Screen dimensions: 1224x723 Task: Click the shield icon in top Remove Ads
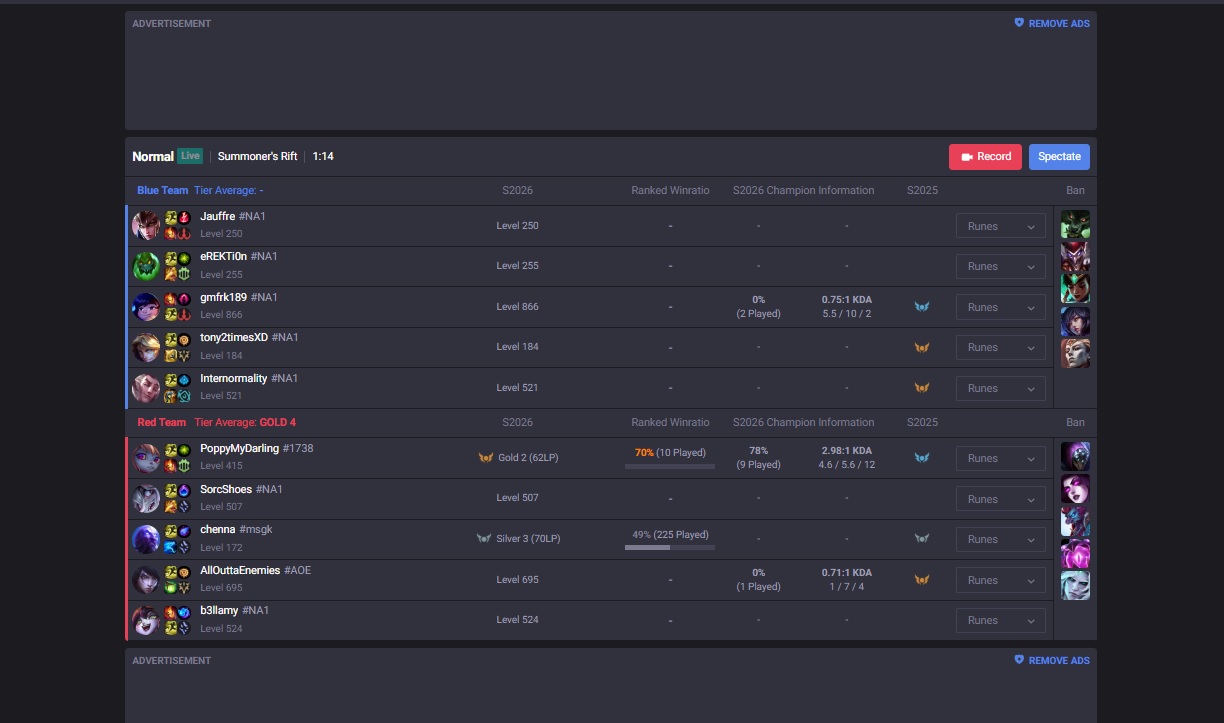(x=1019, y=22)
